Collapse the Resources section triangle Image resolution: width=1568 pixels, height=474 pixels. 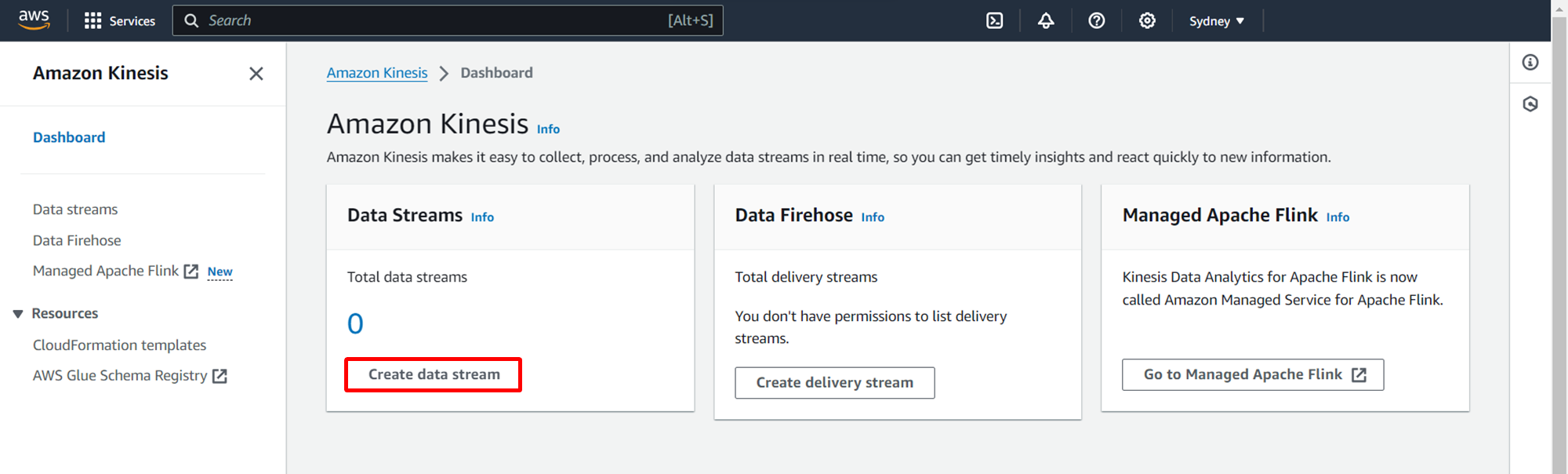click(x=18, y=314)
